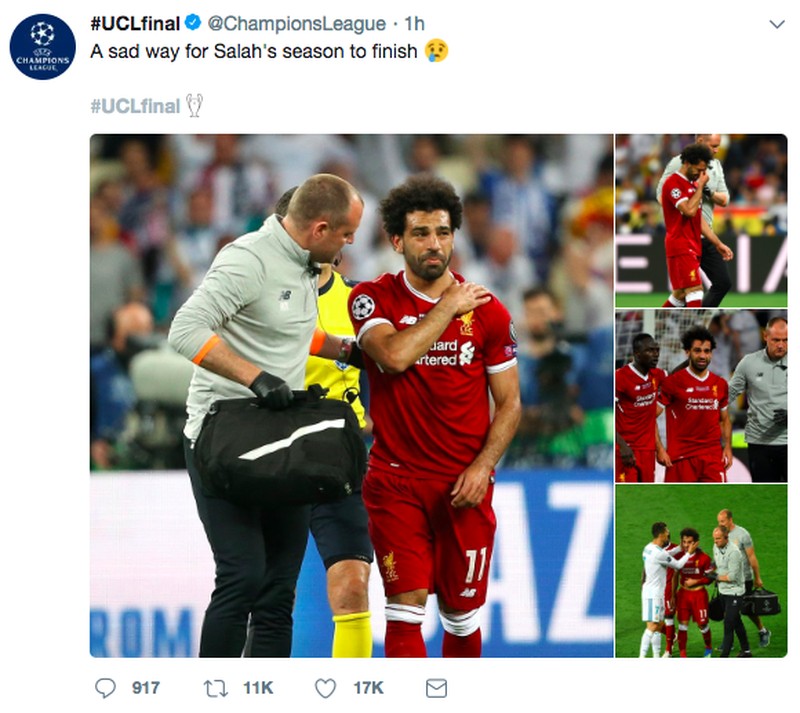Open the middle-right photo with his teammate
The width and height of the screenshot is (800, 713).
point(702,396)
